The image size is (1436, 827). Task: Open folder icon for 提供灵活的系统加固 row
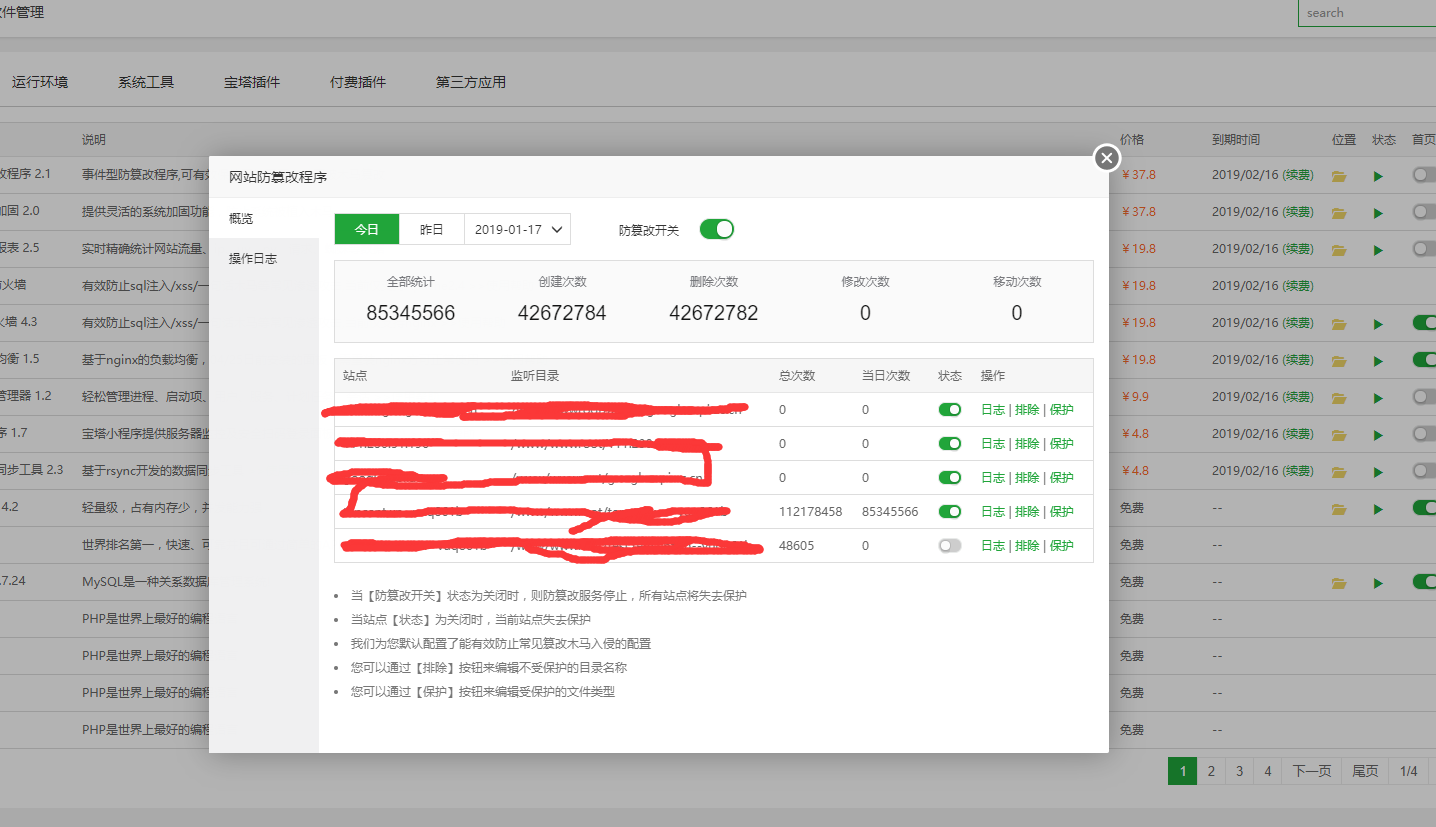click(1339, 213)
